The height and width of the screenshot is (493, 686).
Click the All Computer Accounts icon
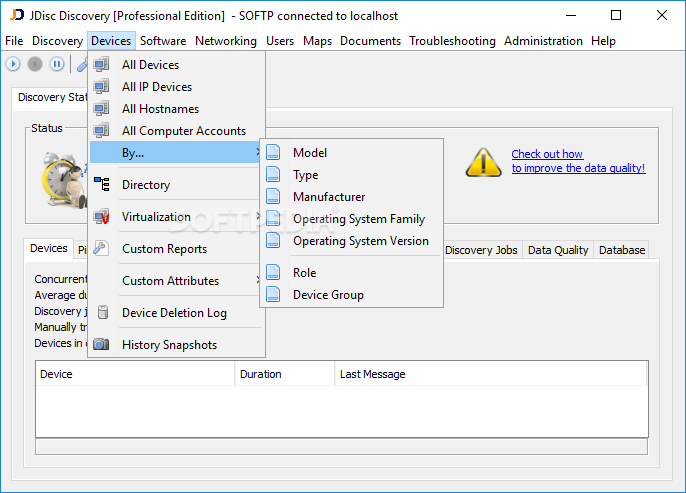click(x=102, y=130)
